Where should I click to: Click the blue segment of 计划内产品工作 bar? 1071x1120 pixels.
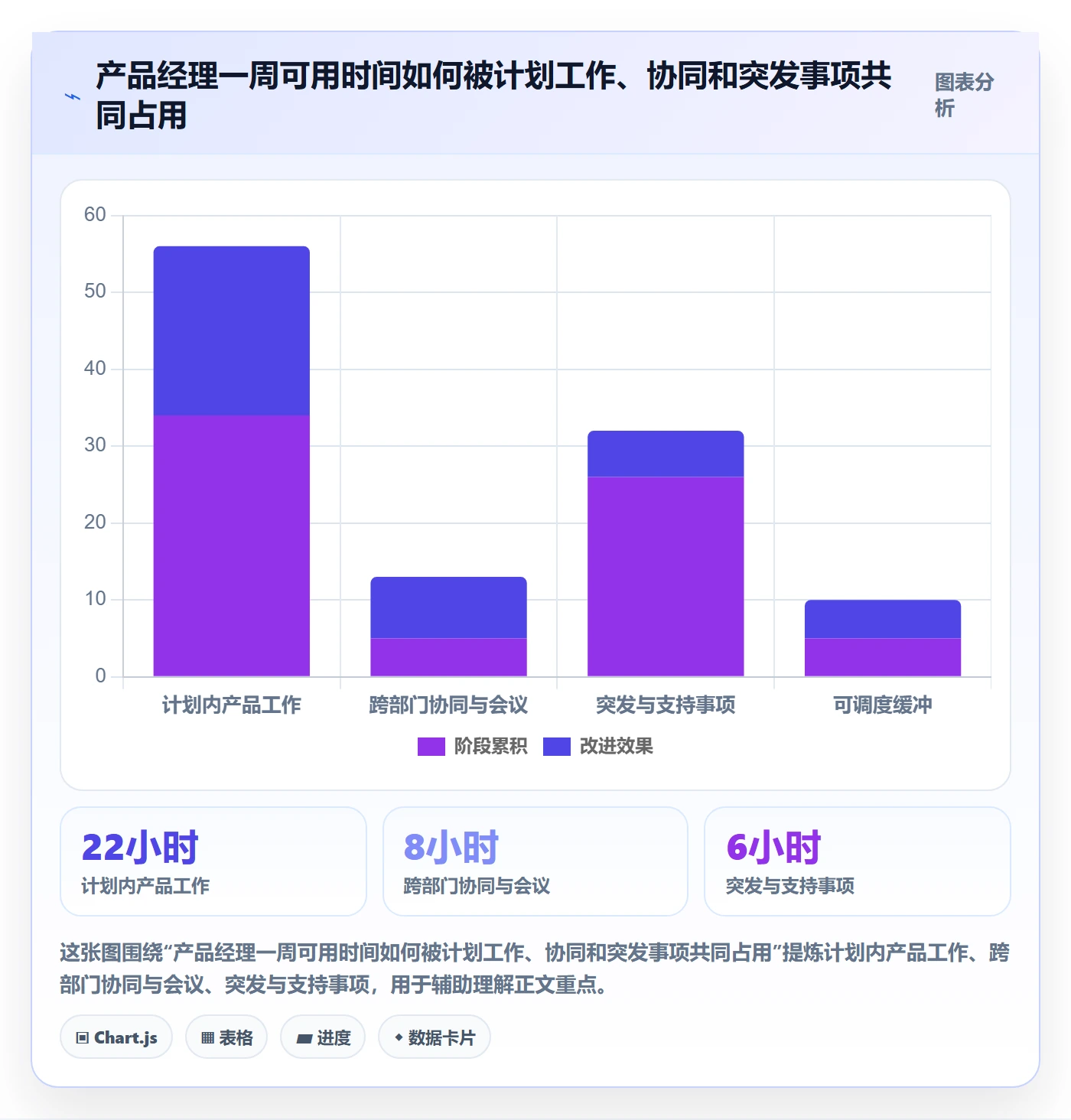[232, 330]
